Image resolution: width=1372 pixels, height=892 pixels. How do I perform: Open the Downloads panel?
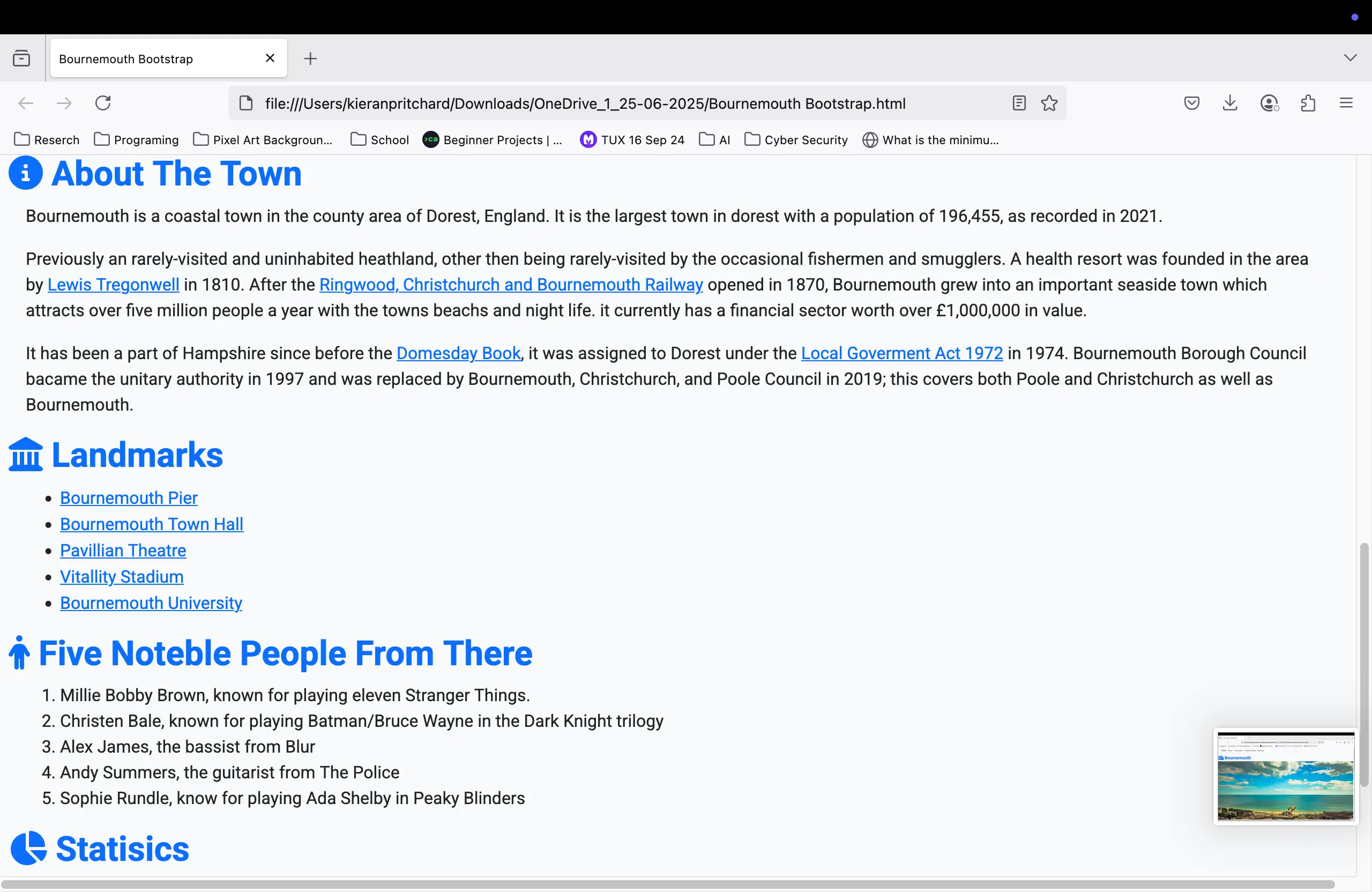1230,102
